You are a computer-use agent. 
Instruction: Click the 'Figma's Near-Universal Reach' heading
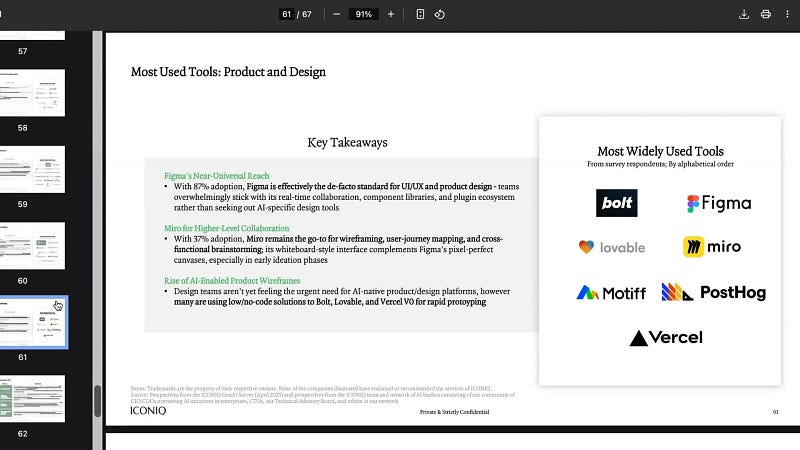[216, 176]
